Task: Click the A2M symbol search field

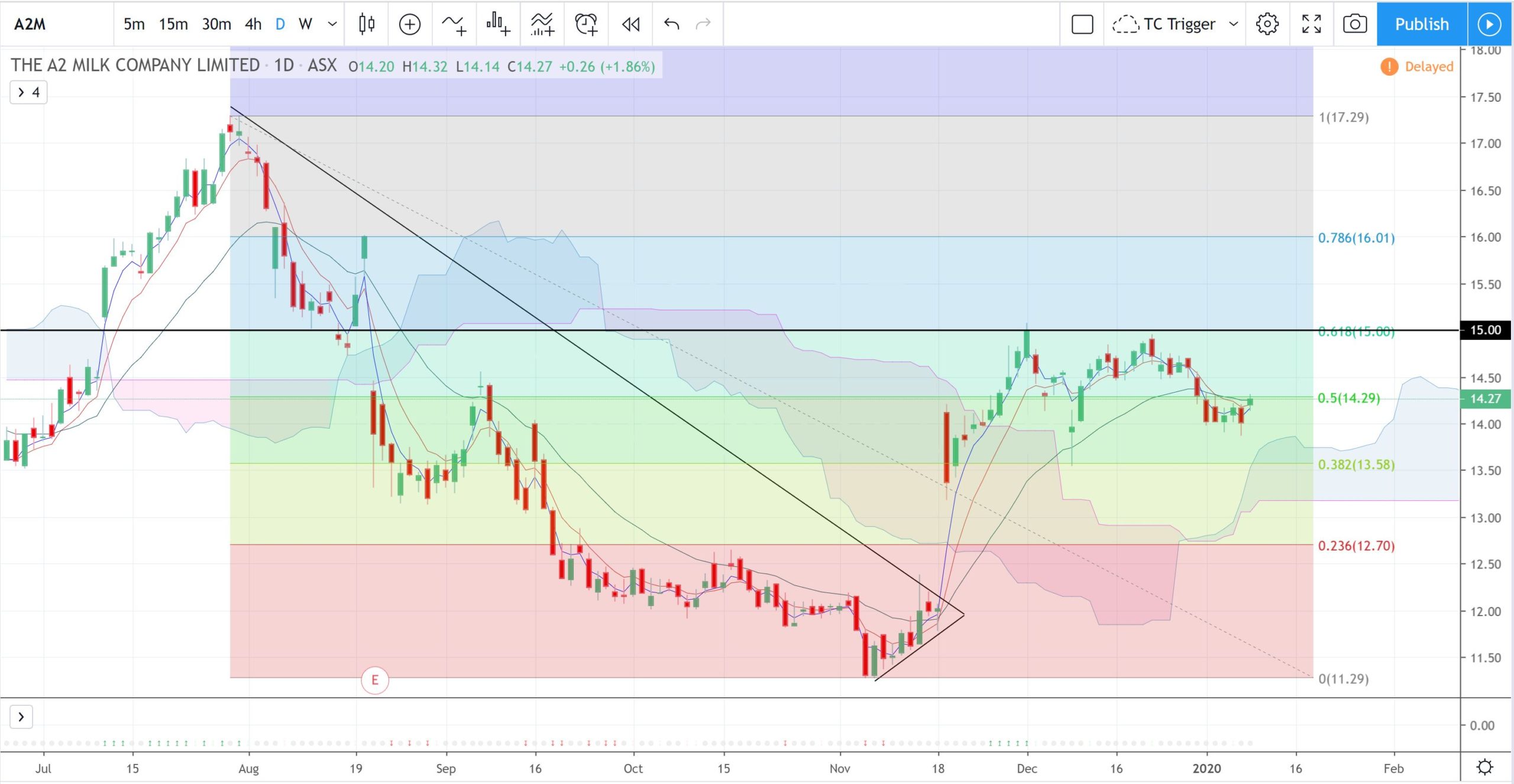Action: point(57,24)
